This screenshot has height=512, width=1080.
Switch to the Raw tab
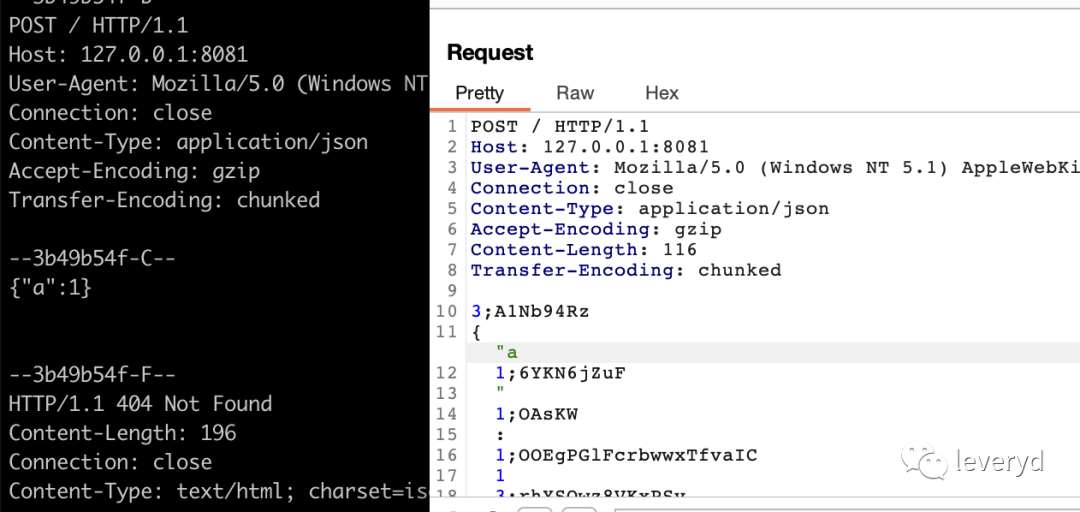coord(575,93)
